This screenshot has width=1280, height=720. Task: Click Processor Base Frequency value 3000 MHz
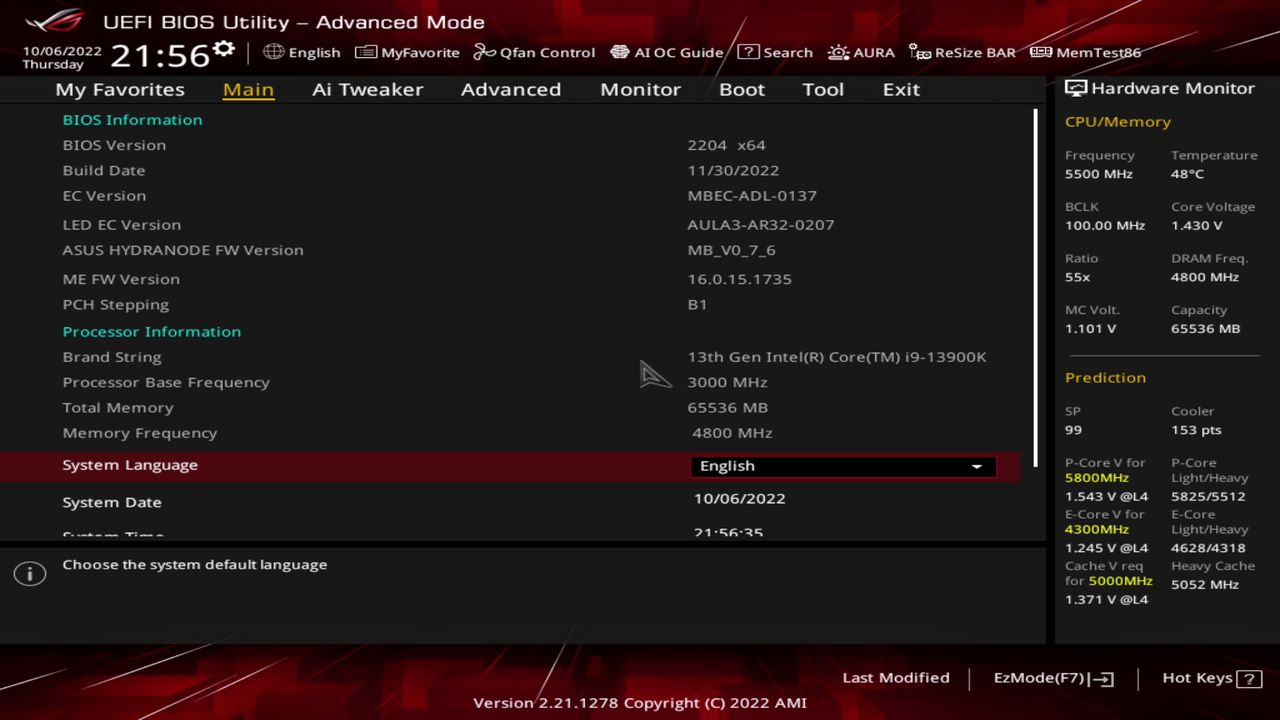[x=727, y=382]
